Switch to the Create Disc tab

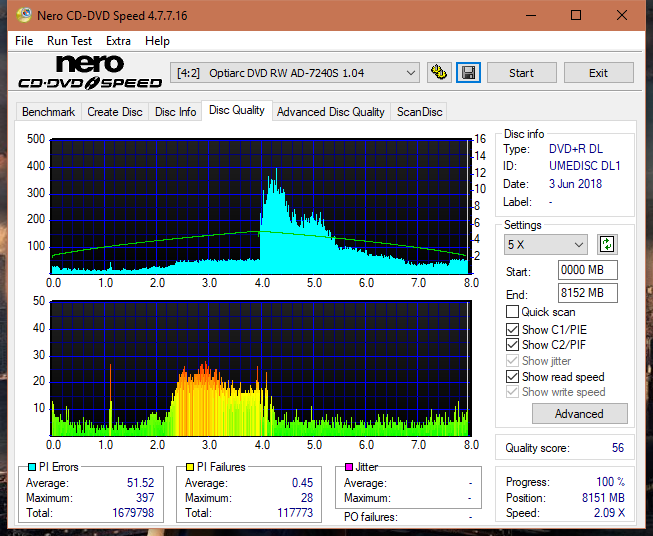(115, 112)
